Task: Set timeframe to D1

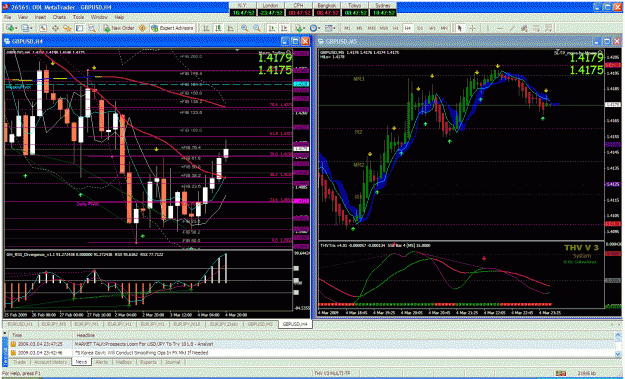Action: pos(420,28)
